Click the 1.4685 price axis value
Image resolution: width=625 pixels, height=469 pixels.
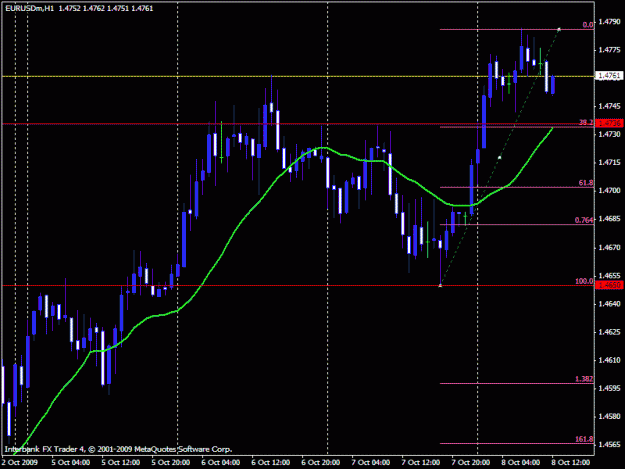click(609, 219)
